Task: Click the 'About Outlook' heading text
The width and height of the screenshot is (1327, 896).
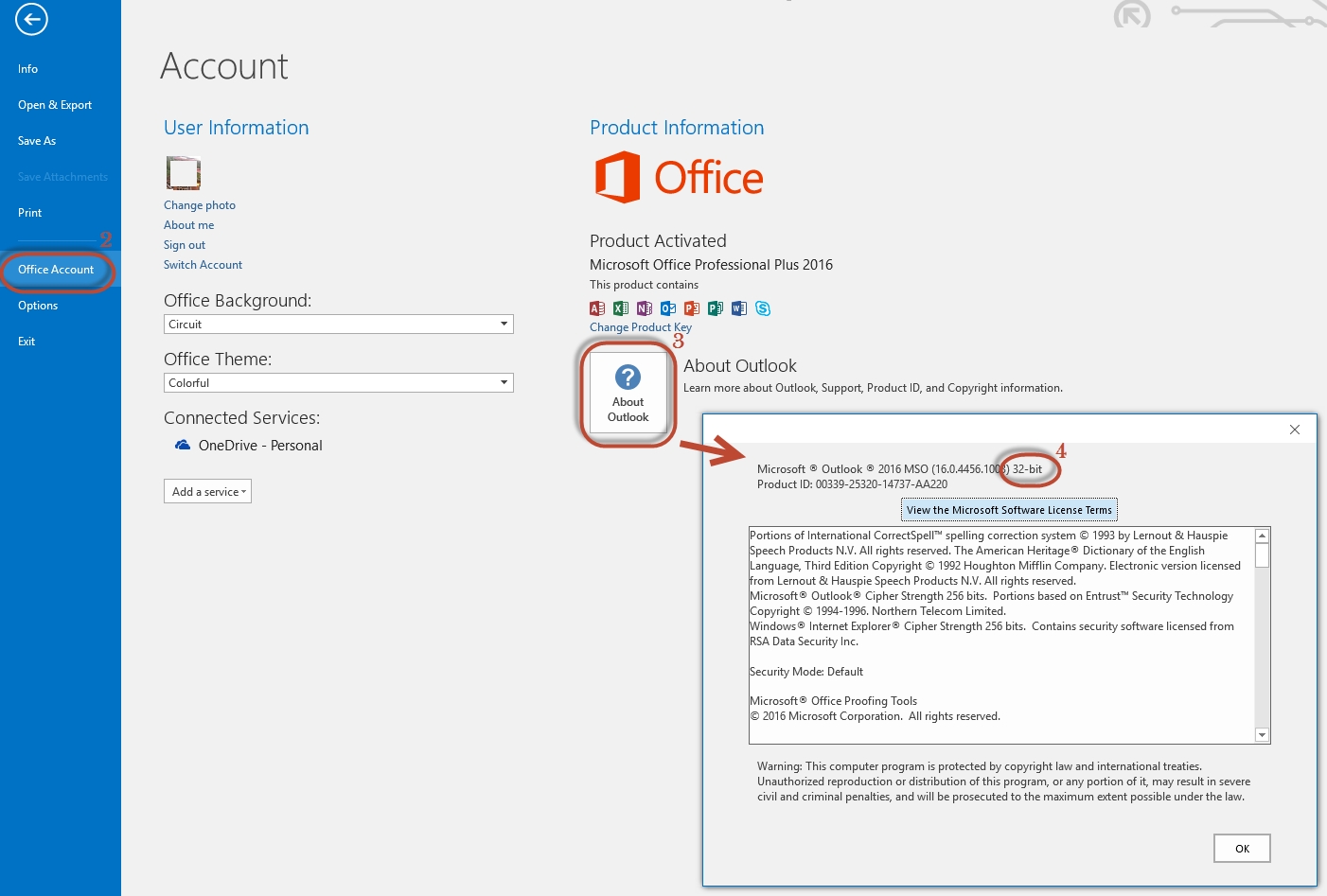Action: [740, 366]
